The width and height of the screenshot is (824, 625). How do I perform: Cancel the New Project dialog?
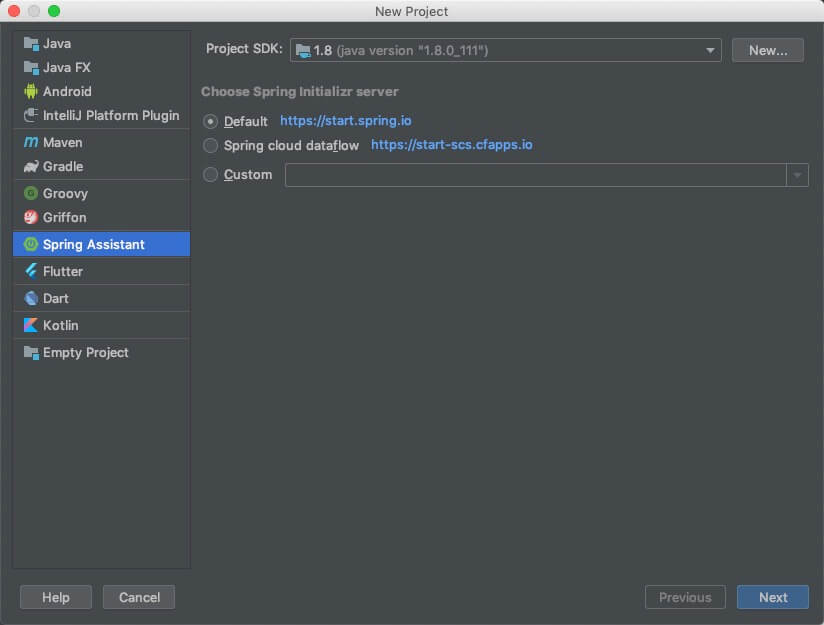[139, 597]
